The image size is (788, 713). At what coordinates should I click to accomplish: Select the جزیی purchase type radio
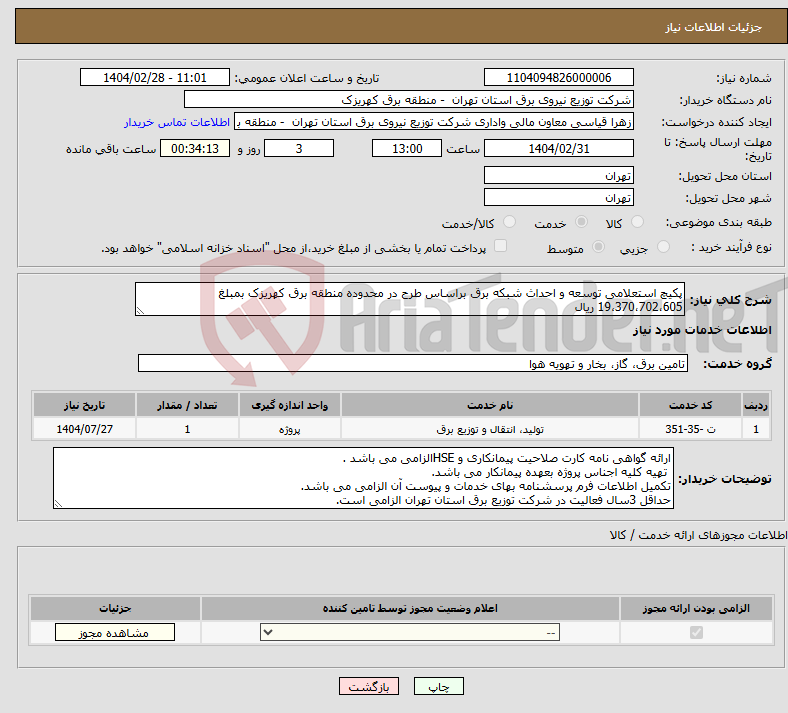[663, 247]
